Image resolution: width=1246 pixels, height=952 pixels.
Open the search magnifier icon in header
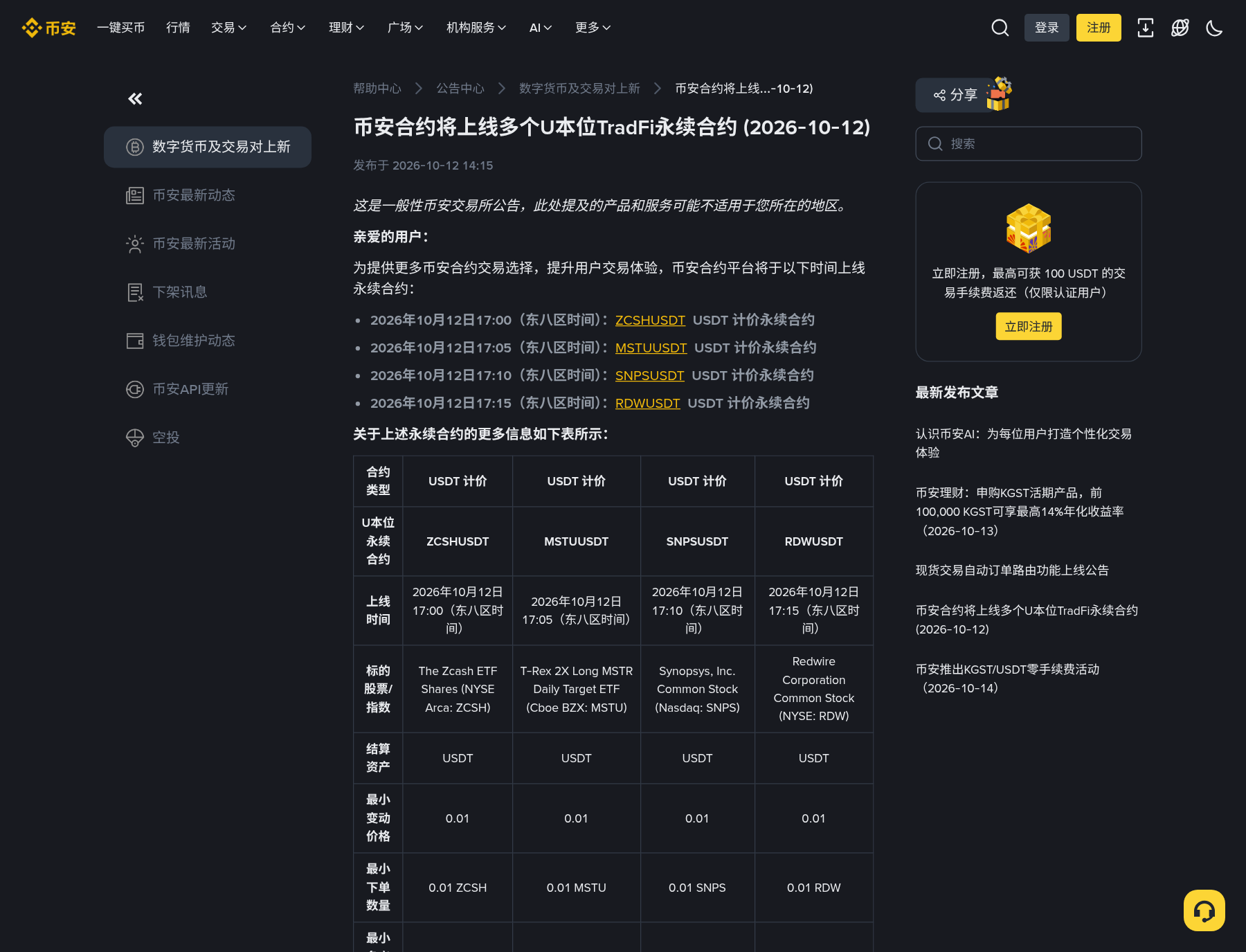(x=1000, y=28)
